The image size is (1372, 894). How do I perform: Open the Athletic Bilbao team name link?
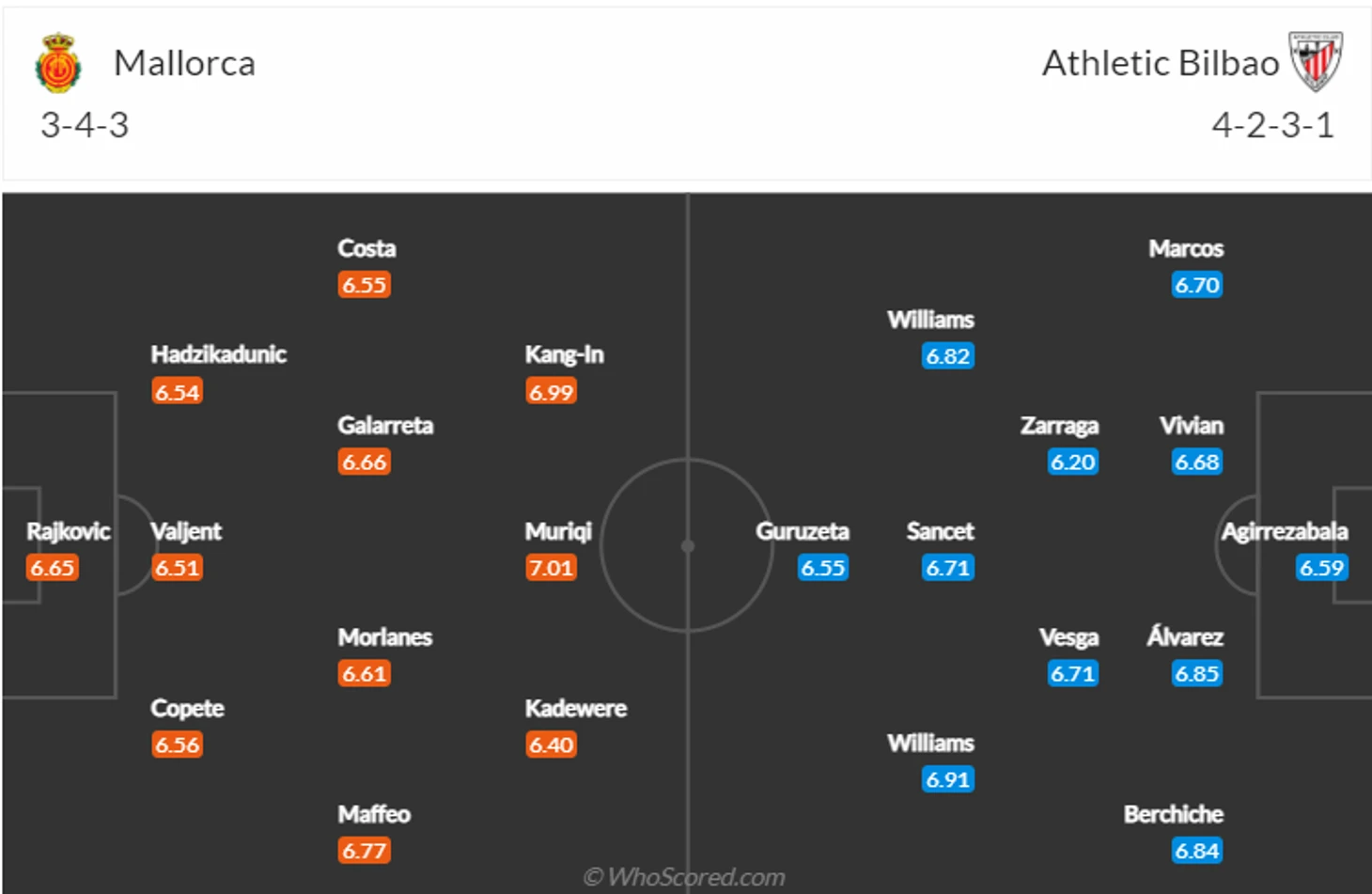pos(1161,63)
